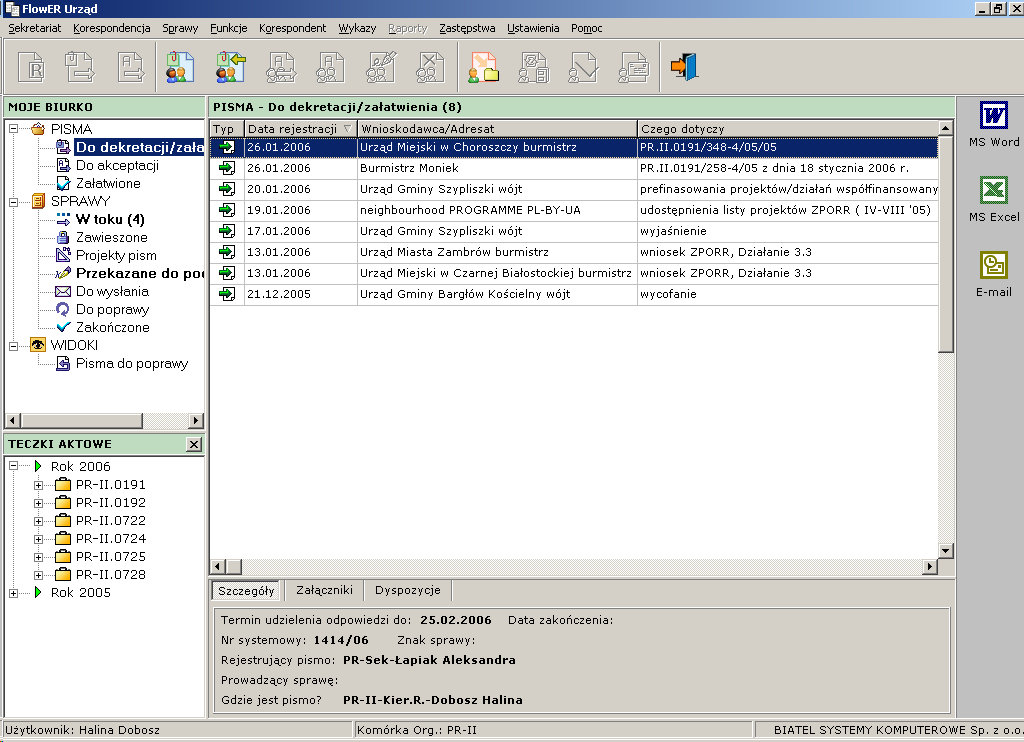Viewport: 1024px width, 742px height.
Task: Click the letters list vertical scrollbar thumb
Action: (x=946, y=244)
